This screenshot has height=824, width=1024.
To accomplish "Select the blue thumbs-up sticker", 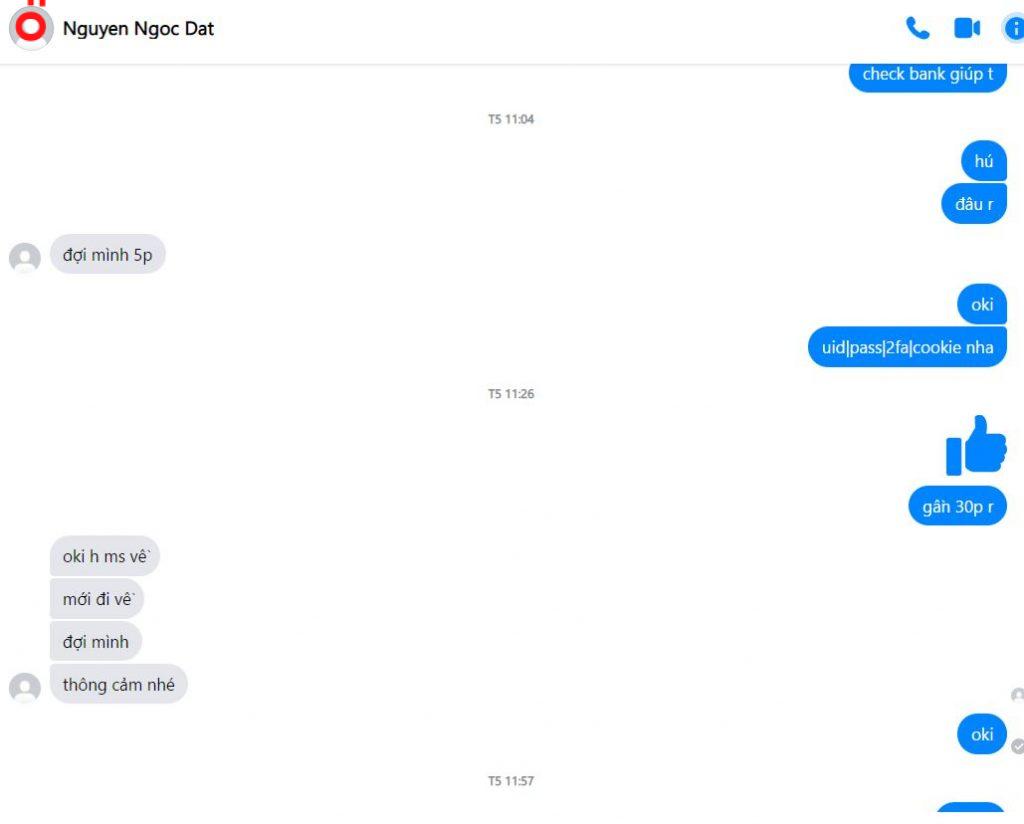I will click(x=976, y=445).
